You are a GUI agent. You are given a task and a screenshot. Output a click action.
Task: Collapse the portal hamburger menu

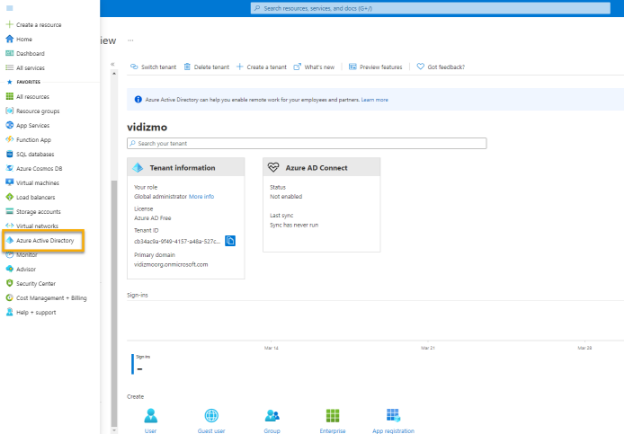coord(8,7)
